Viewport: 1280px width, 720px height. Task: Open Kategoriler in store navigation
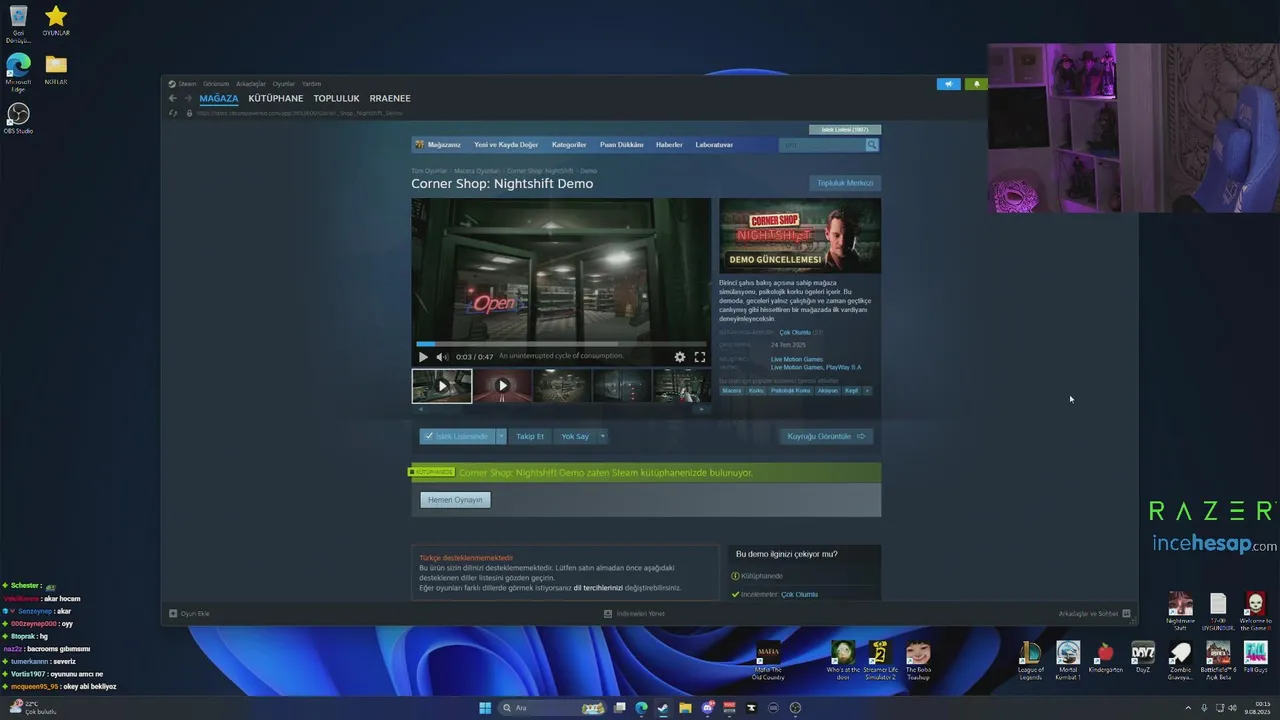tap(569, 145)
